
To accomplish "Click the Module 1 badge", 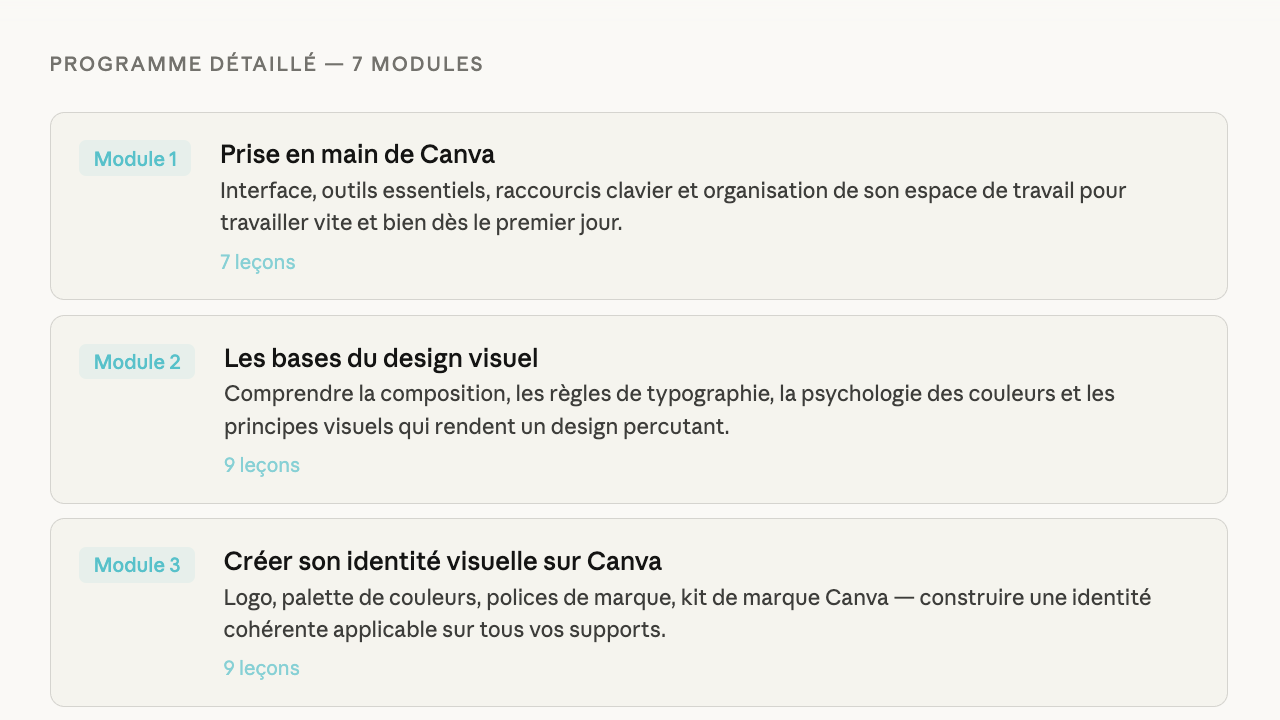I will (135, 159).
